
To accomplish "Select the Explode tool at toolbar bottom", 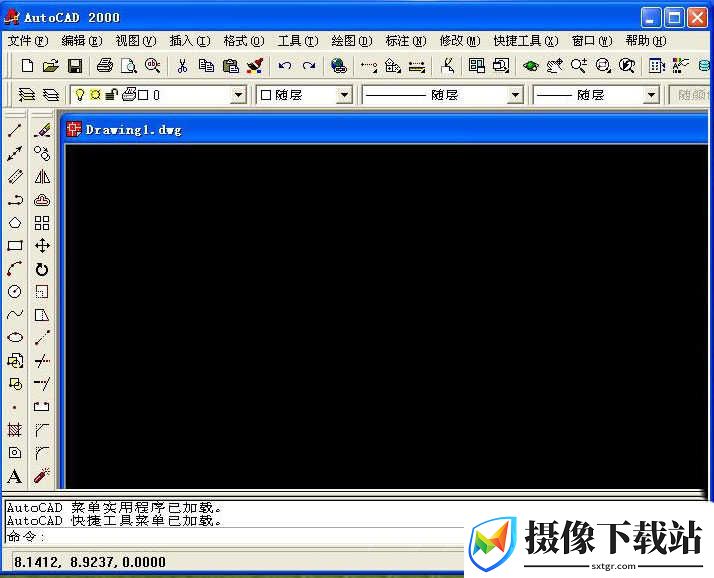I will (x=42, y=476).
